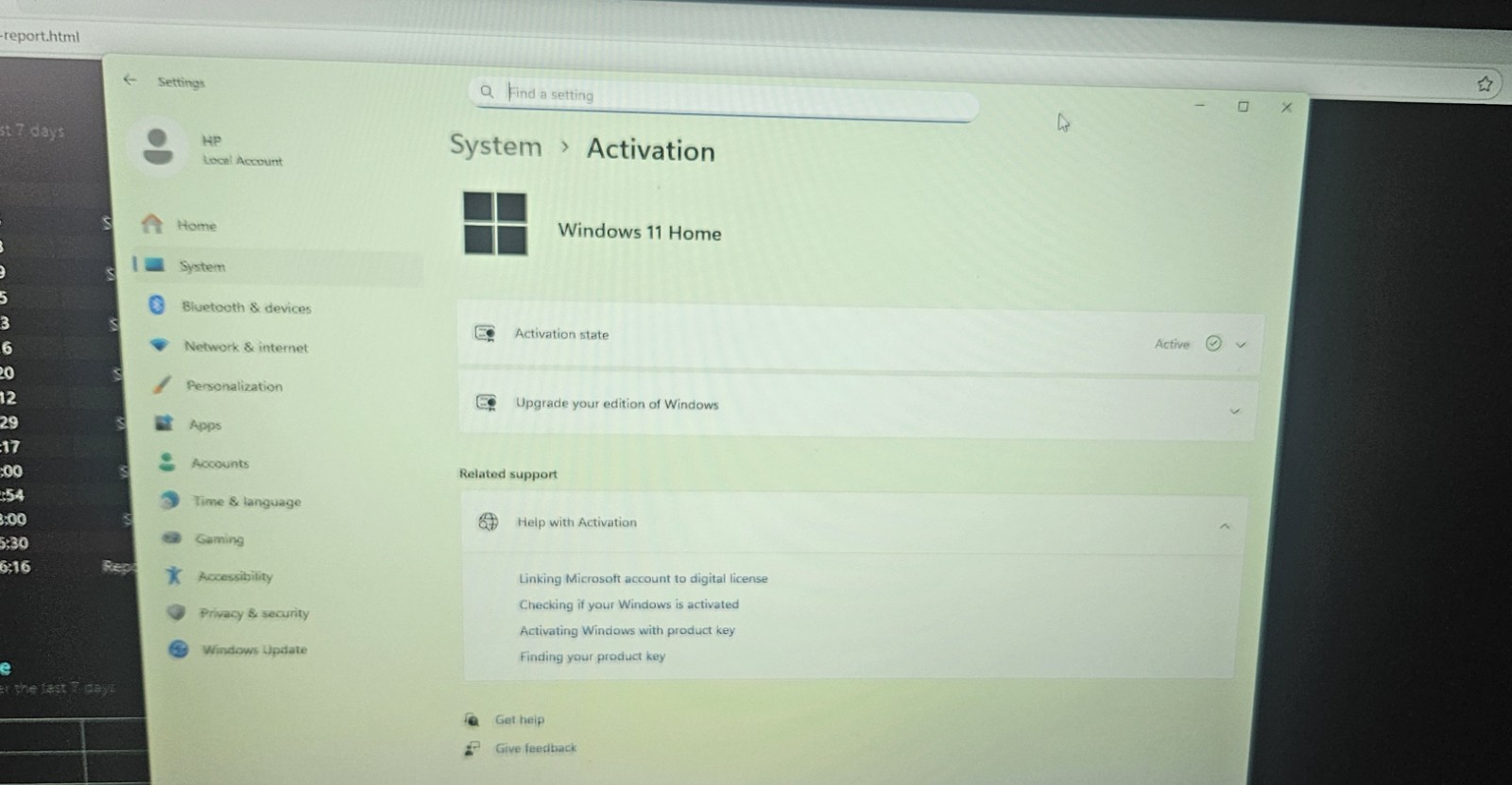Click the Activation page title
Viewport: 1512px width, 785px height.
point(650,149)
